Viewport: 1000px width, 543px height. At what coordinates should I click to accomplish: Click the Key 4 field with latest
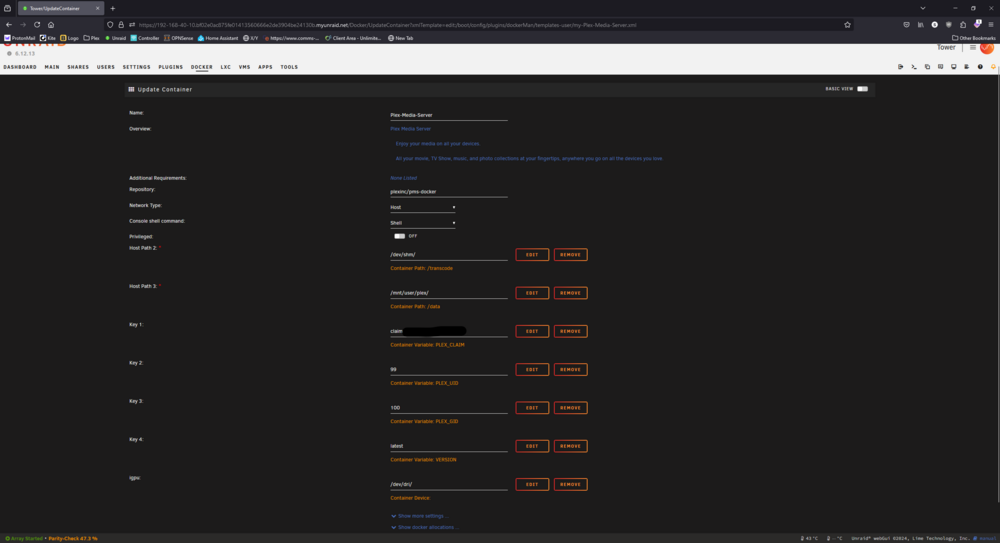point(449,446)
